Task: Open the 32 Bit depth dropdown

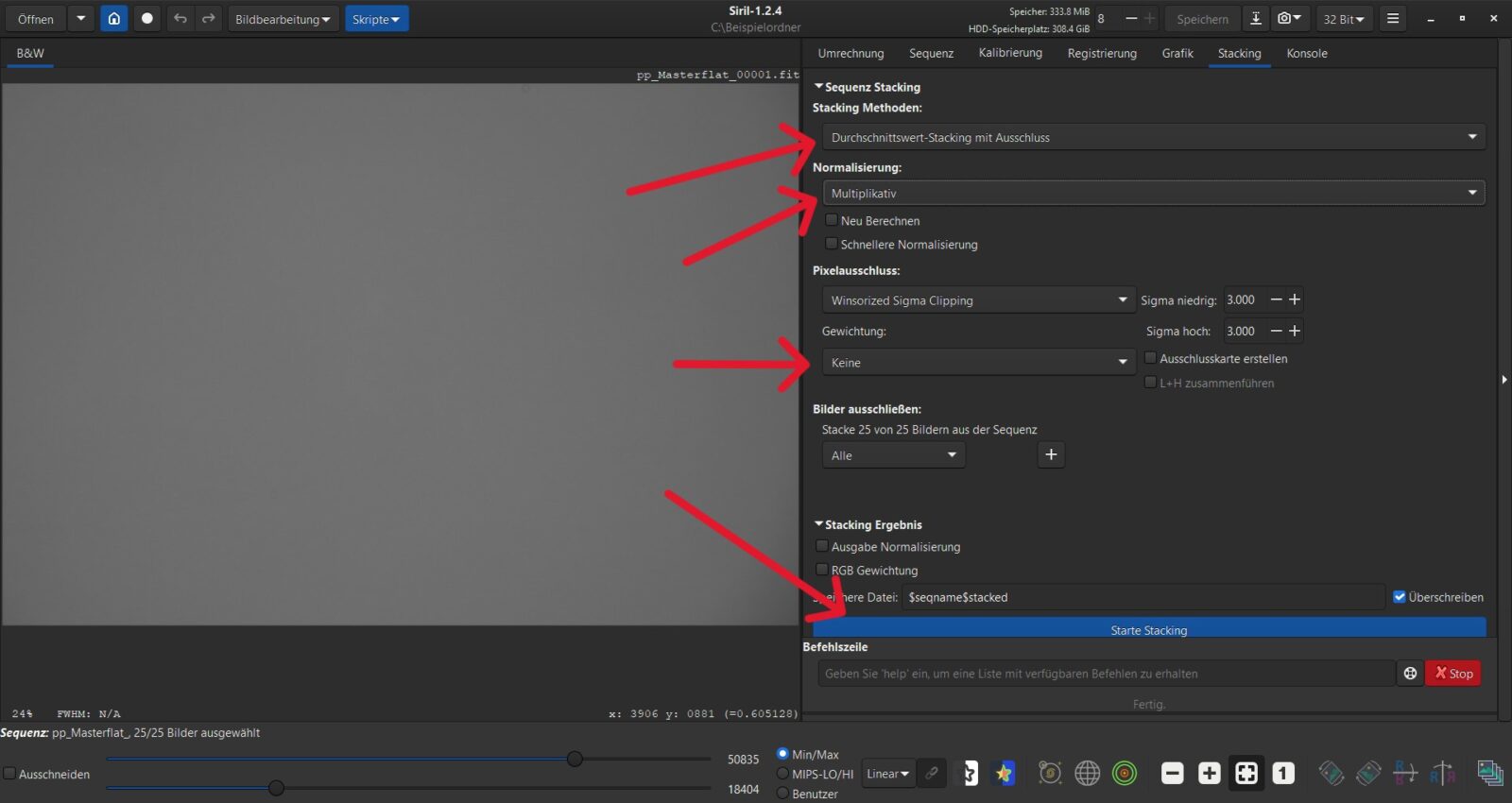Action: tap(1344, 19)
